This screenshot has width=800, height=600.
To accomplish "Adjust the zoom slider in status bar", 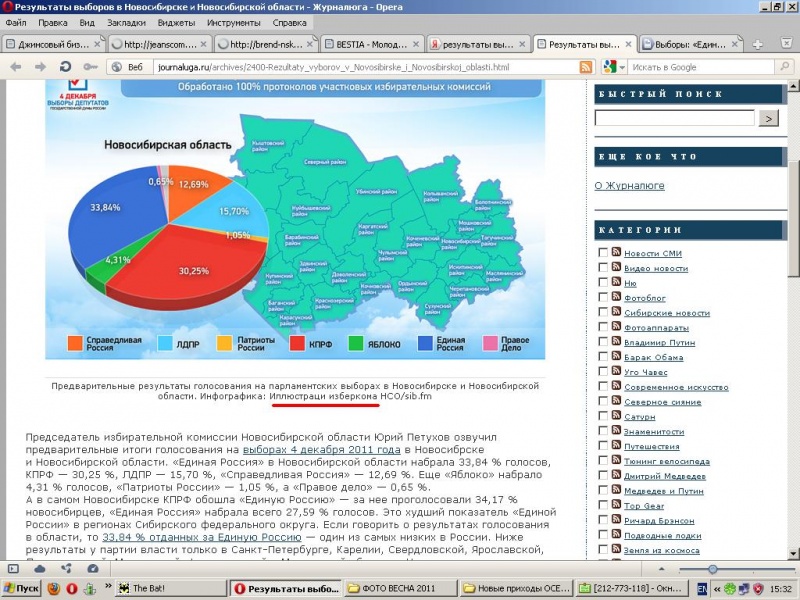I will pyautogui.click(x=712, y=568).
